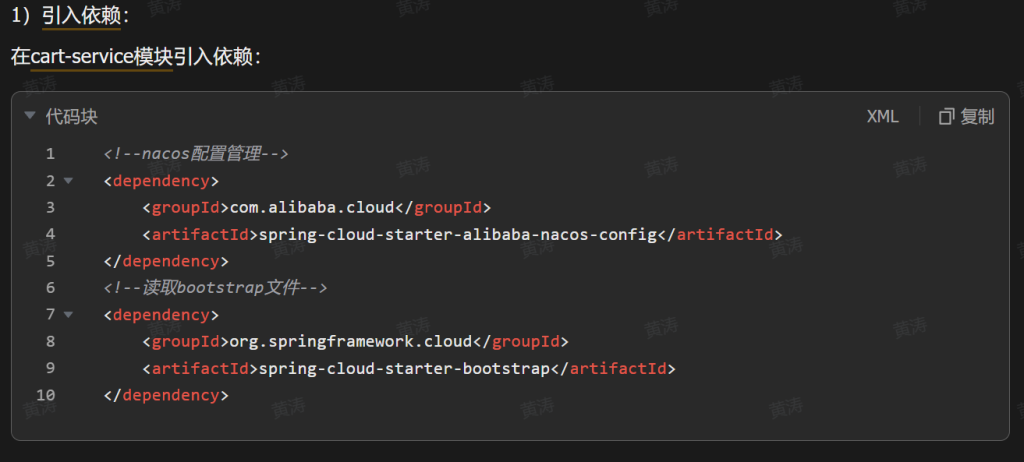1024x462 pixels.
Task: Click the nacos配置管理 comment line
Action: [196, 154]
